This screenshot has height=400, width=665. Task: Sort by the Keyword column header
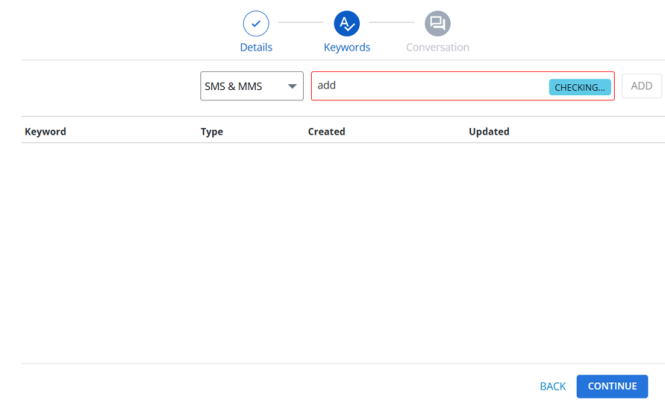(45, 131)
